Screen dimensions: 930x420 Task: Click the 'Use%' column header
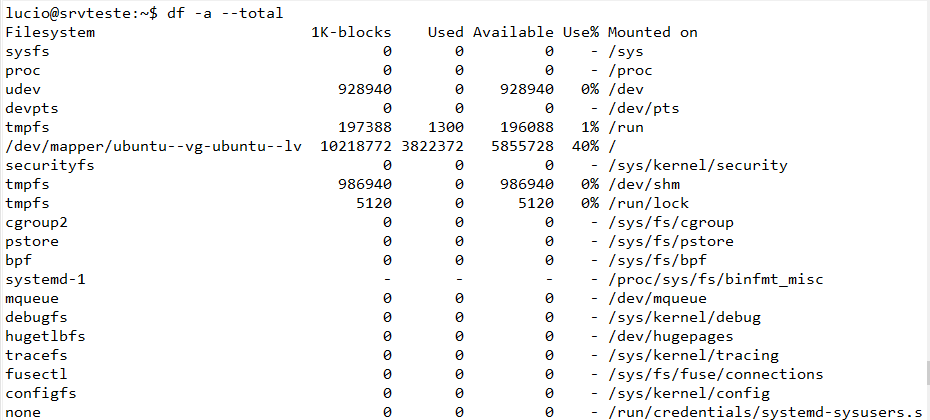click(x=580, y=32)
